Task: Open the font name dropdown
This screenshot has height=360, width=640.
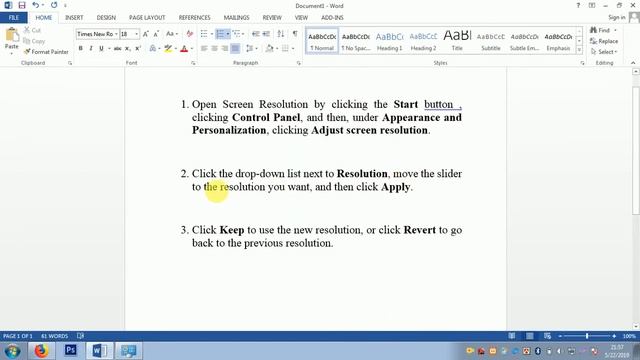Action: click(x=116, y=34)
